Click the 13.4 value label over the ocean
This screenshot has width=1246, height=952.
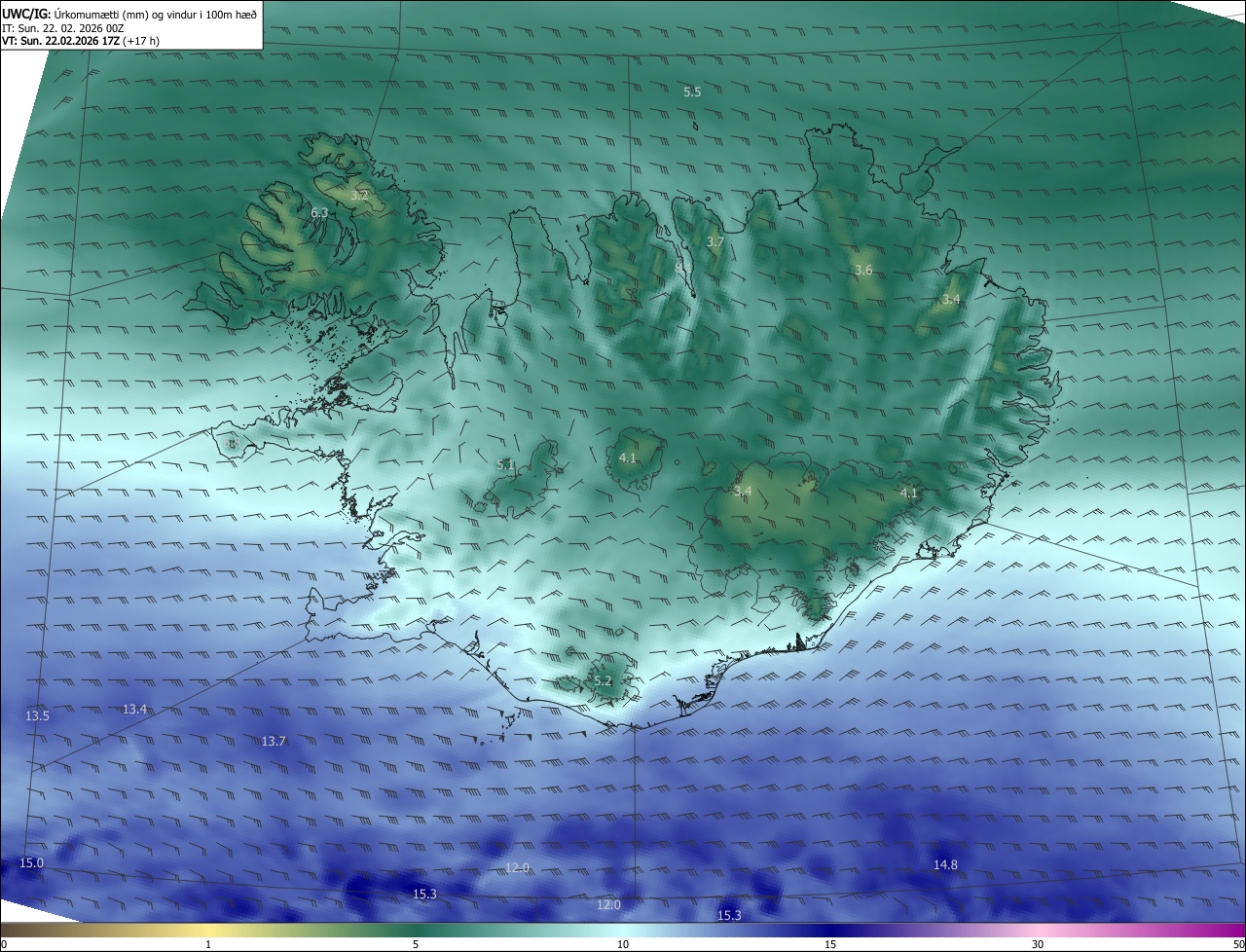click(x=134, y=709)
